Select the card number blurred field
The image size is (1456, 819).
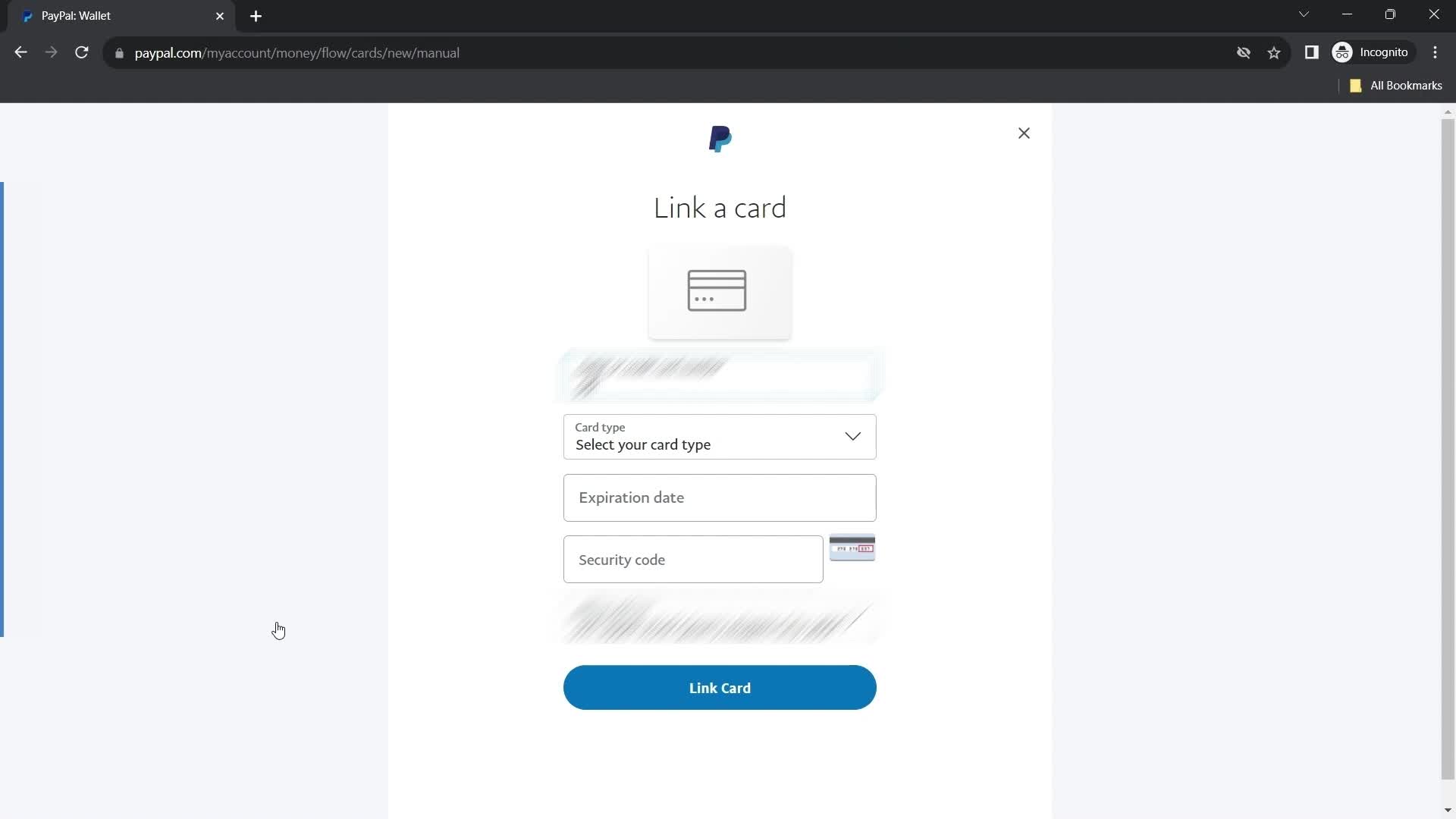pos(720,375)
